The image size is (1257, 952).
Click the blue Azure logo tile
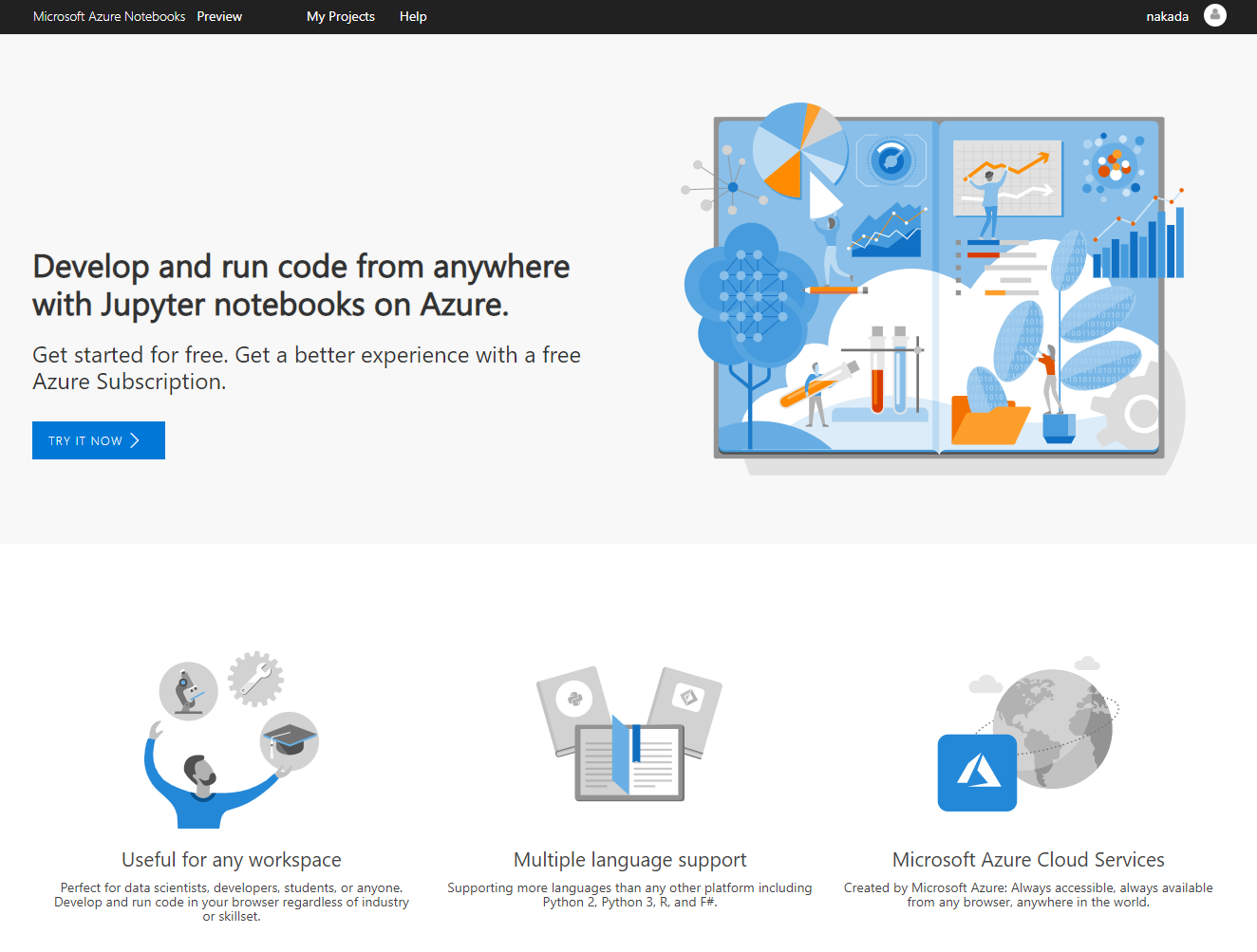pos(977,773)
